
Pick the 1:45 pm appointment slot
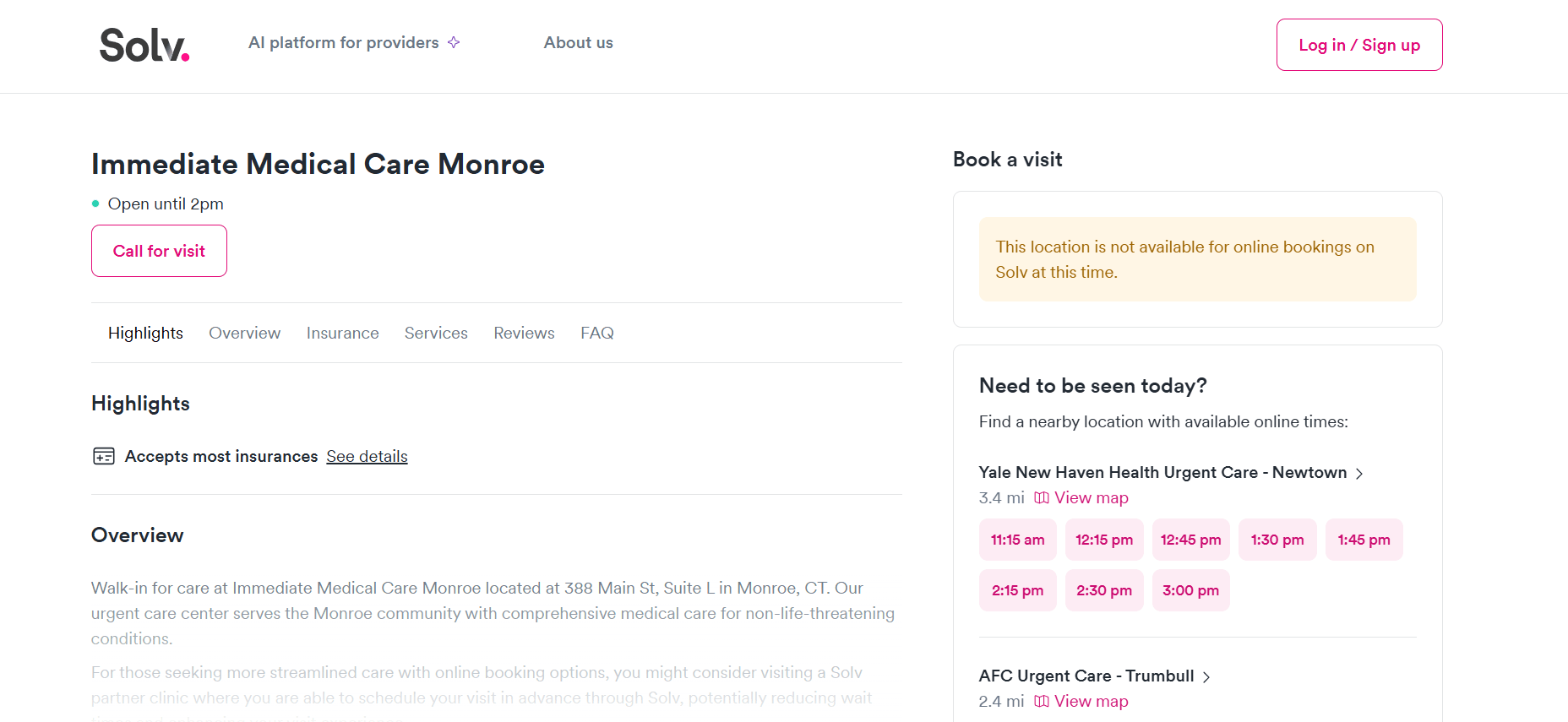pos(1364,540)
